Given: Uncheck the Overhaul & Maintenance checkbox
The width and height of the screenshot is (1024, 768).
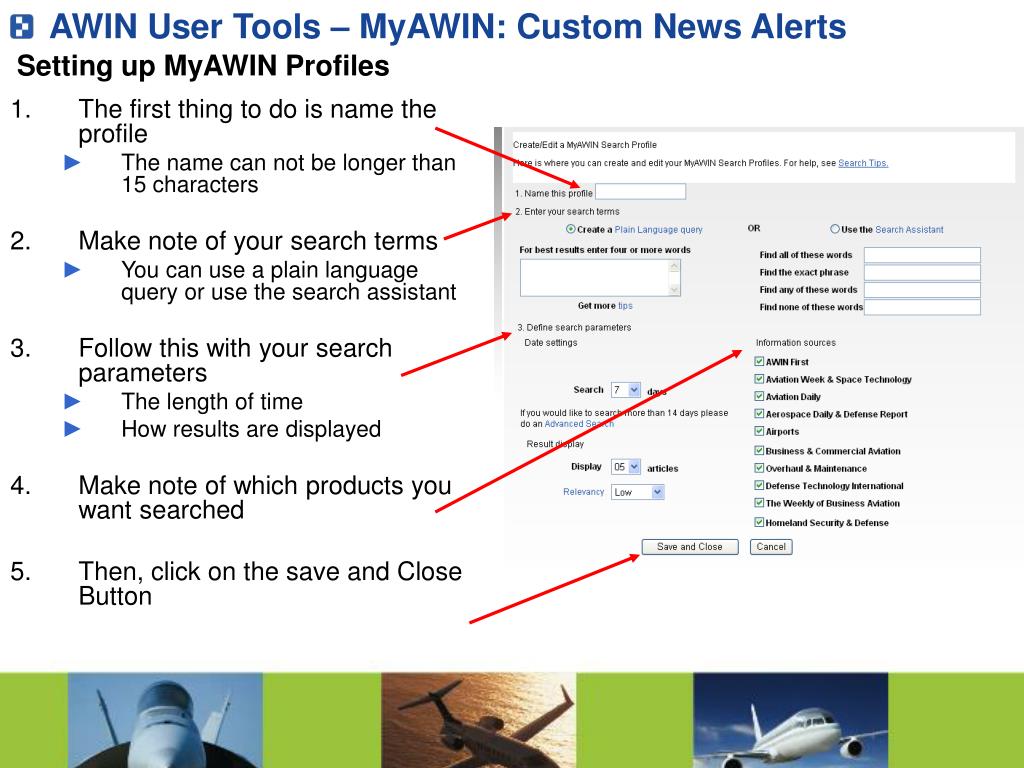Looking at the screenshot, I should coord(759,468).
